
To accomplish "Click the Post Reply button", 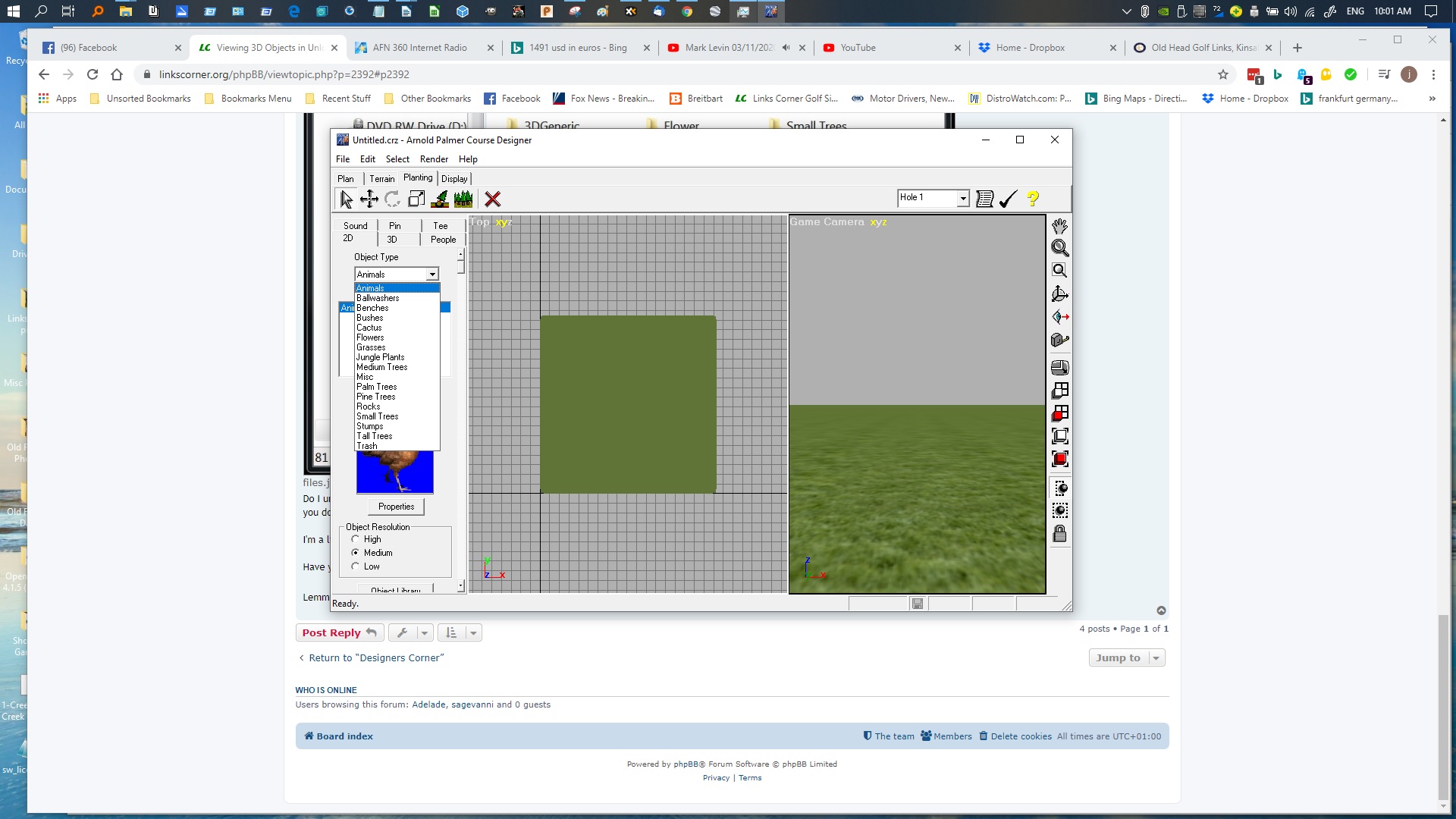I will pos(340,632).
